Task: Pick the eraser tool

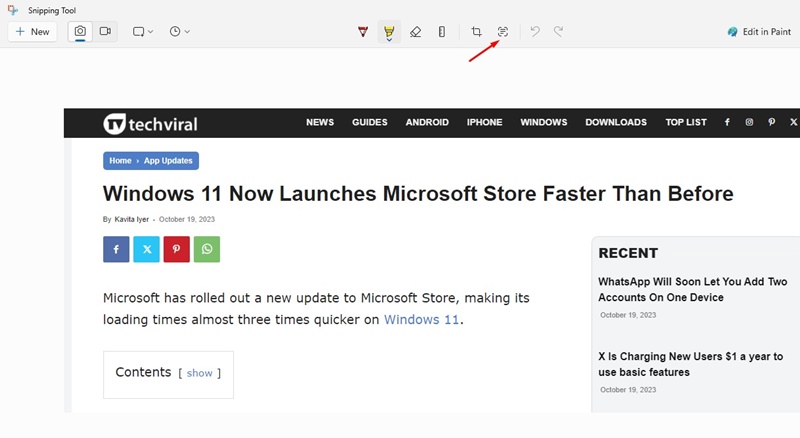Action: pos(416,32)
